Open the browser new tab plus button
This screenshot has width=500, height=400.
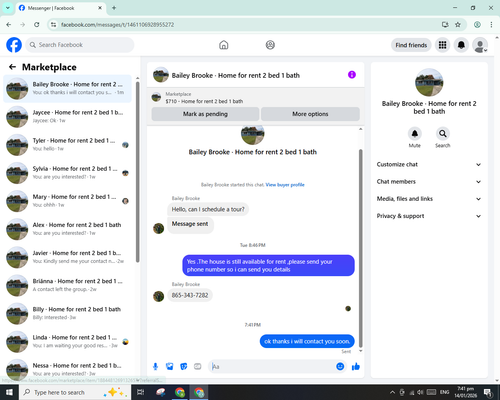[114, 8]
